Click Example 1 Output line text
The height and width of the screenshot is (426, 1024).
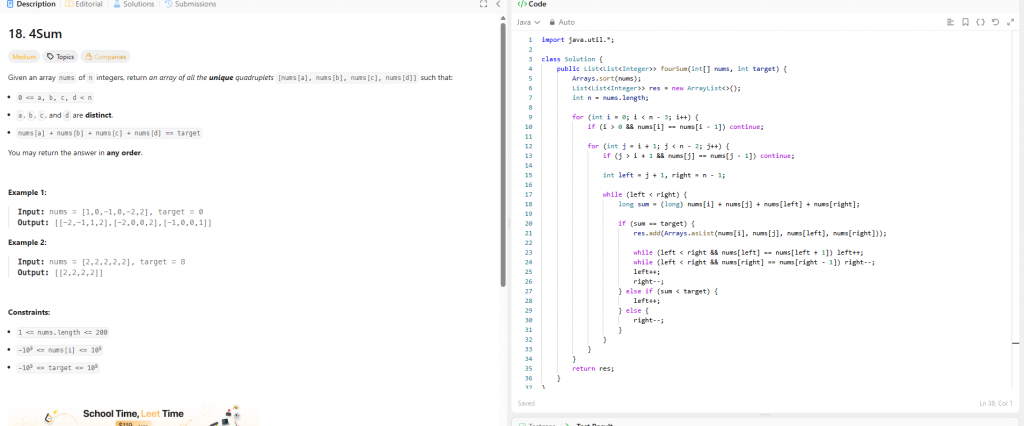tap(114, 223)
